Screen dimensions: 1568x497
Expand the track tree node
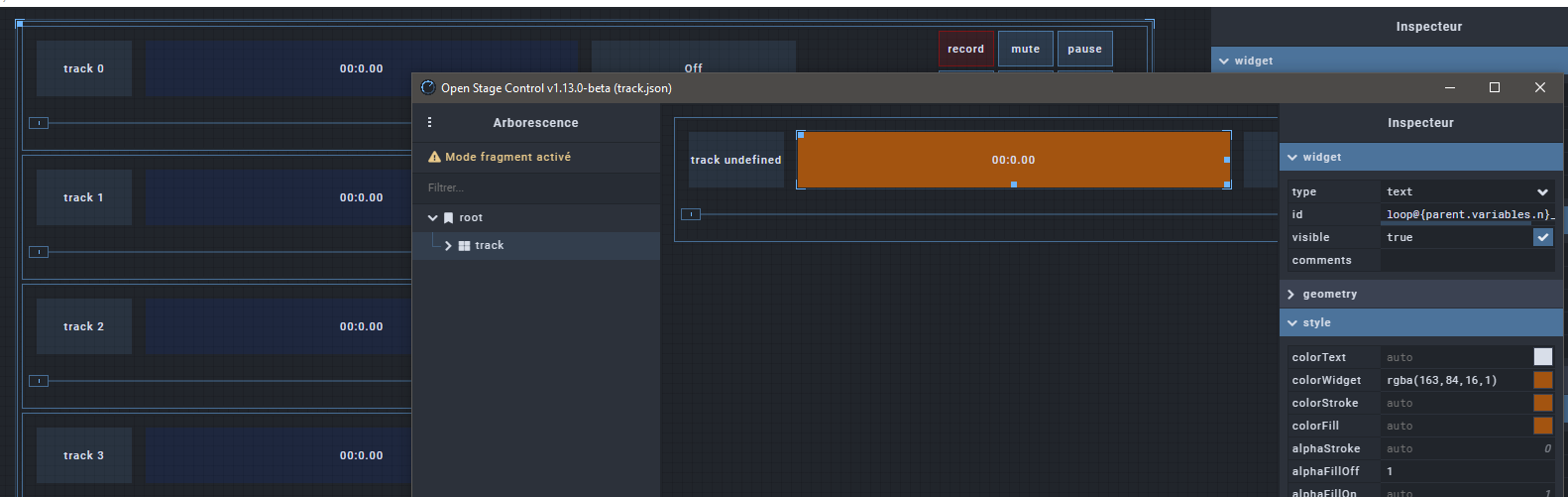pos(448,245)
